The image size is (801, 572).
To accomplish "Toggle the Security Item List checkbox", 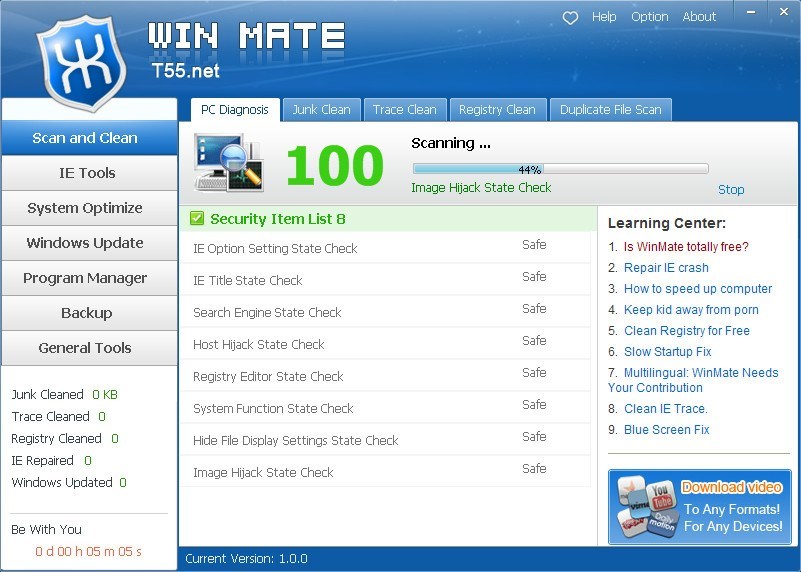I will point(197,219).
